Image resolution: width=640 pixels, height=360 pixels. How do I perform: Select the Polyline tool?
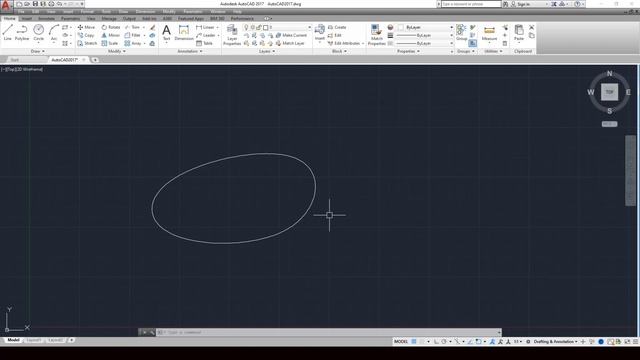point(22,32)
